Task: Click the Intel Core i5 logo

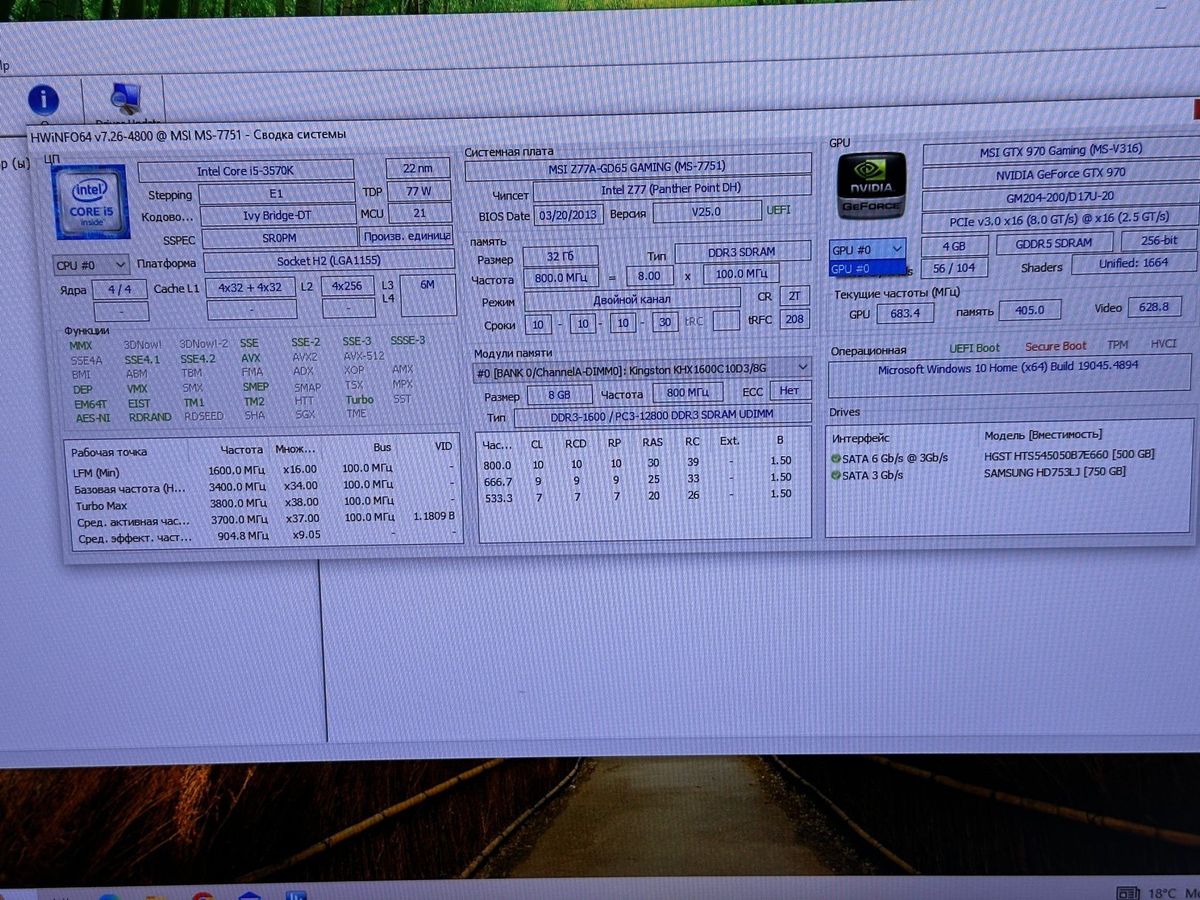Action: [x=90, y=202]
